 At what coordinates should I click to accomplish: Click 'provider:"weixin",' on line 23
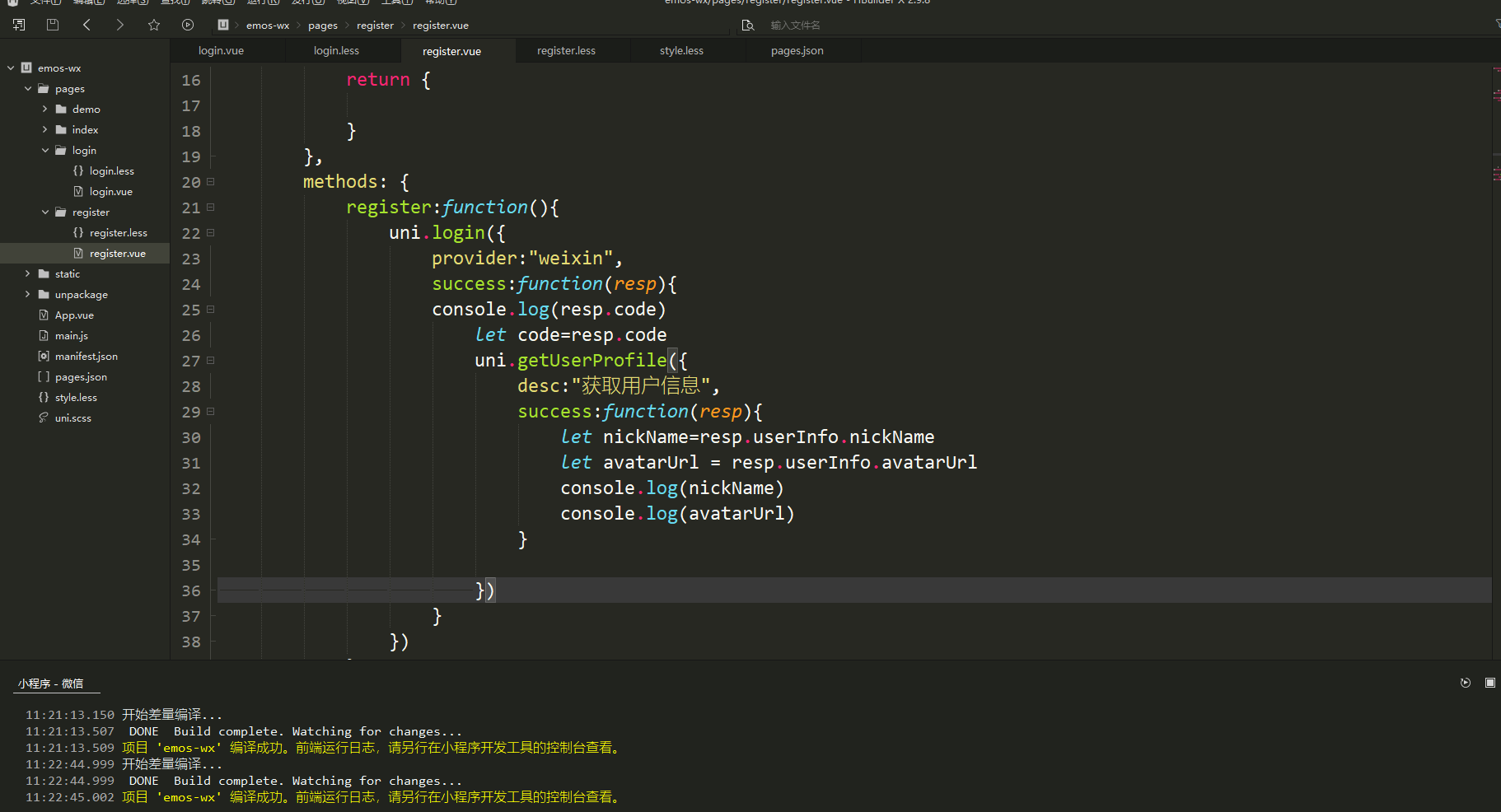(527, 259)
